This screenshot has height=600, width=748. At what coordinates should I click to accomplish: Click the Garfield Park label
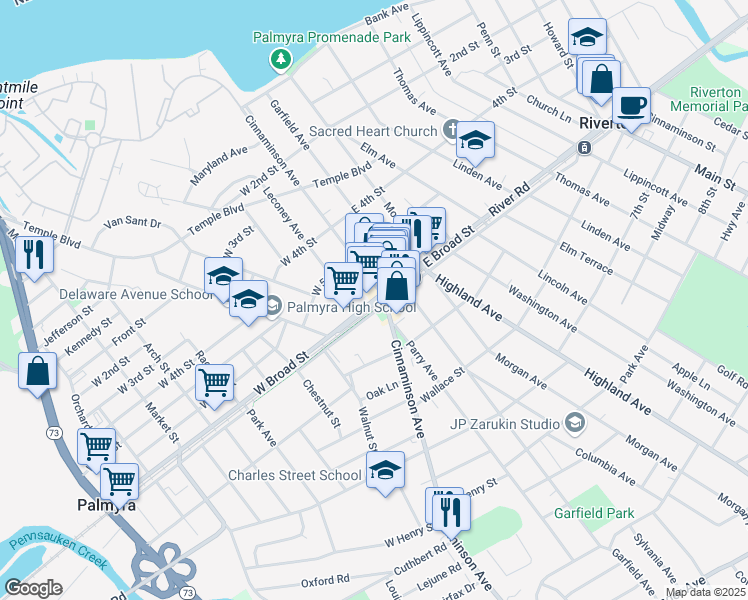(594, 513)
